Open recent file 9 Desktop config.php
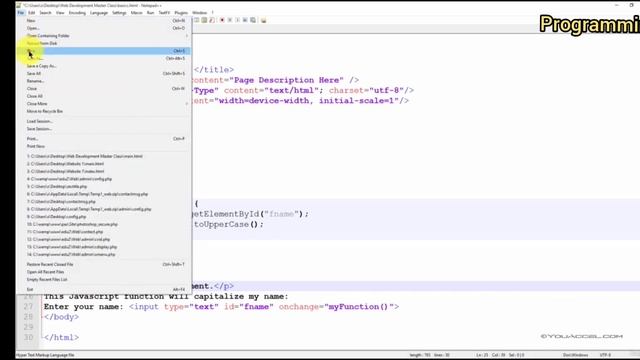 click(x=104, y=217)
